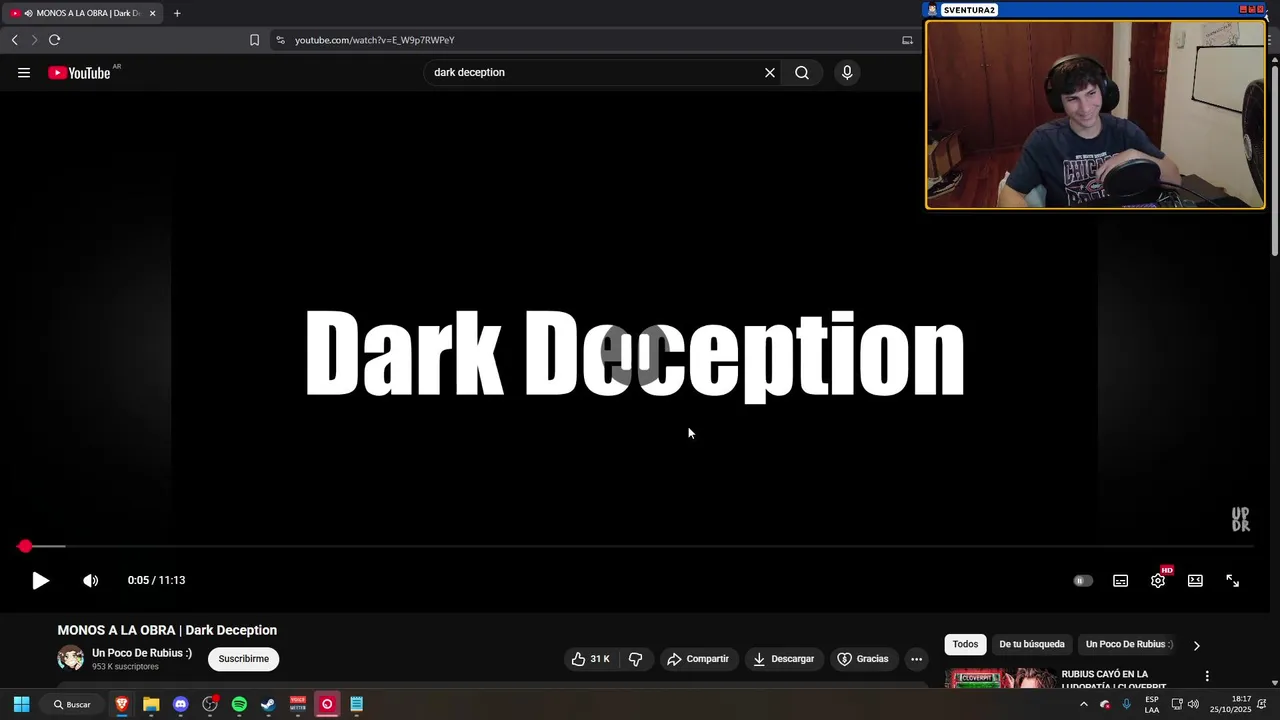Image resolution: width=1280 pixels, height=720 pixels.
Task: Open Brave browser from taskbar
Action: (x=122, y=704)
